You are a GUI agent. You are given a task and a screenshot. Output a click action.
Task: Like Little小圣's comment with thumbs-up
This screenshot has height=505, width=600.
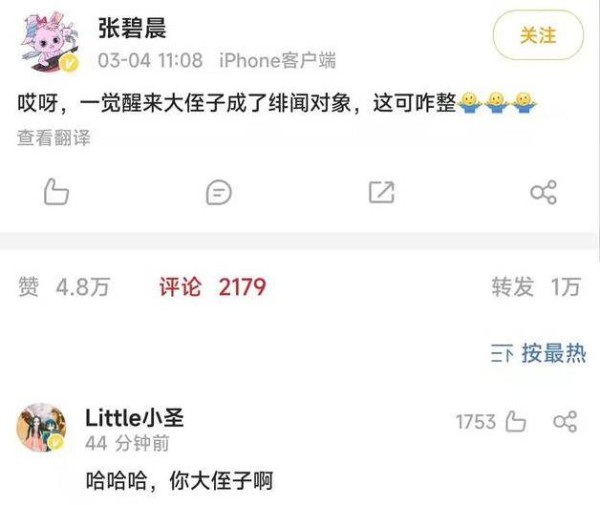click(516, 422)
